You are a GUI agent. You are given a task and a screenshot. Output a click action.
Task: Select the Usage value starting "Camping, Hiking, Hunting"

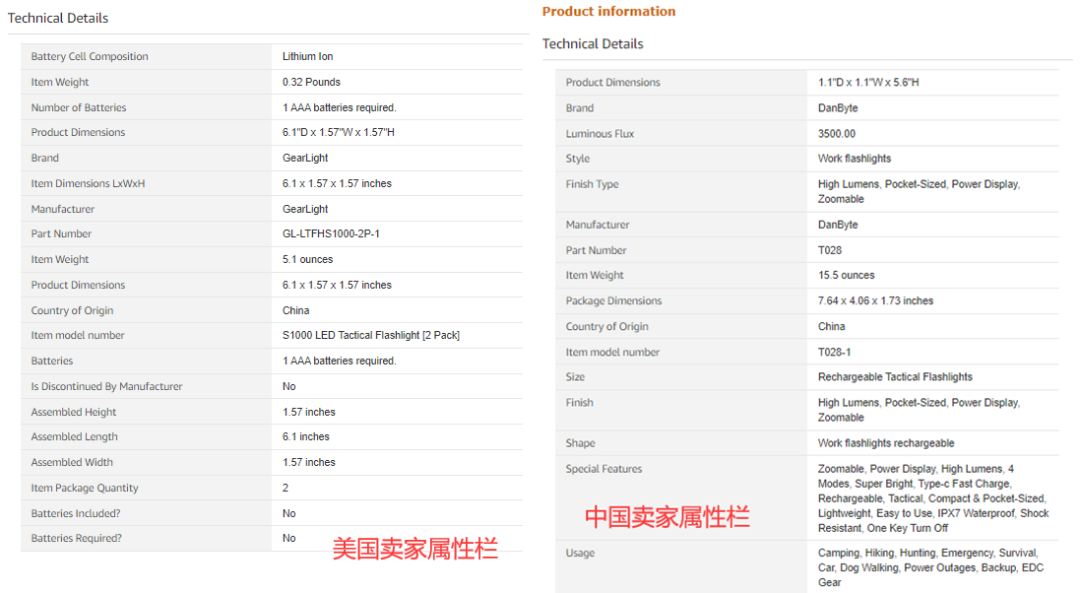tap(931, 568)
